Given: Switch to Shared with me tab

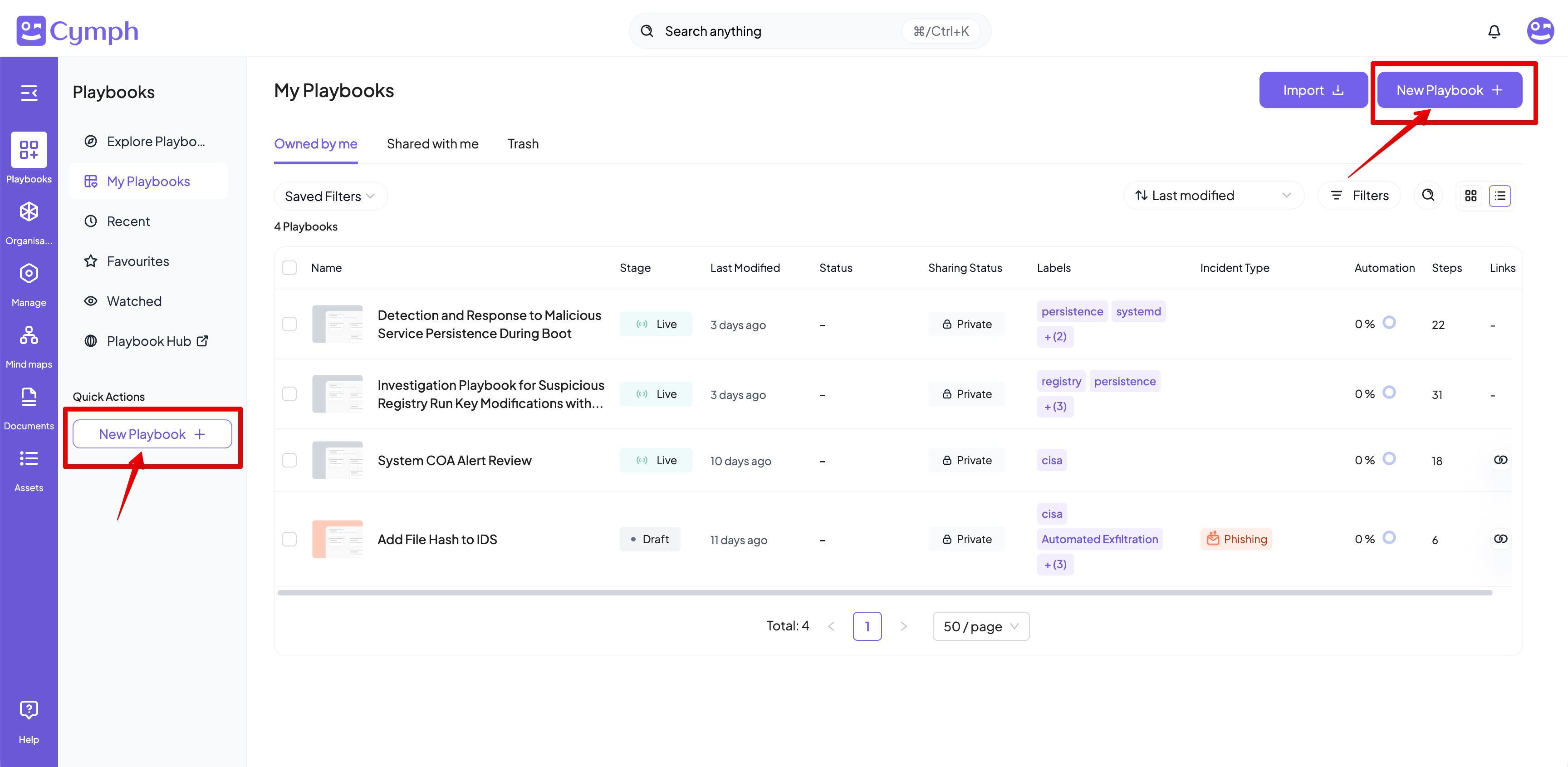Looking at the screenshot, I should [432, 144].
